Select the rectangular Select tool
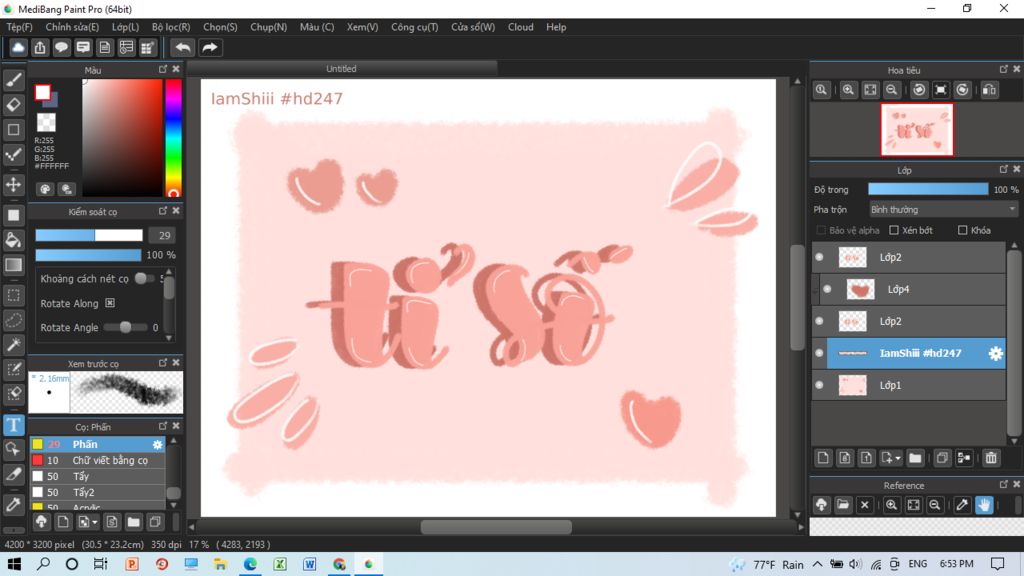 (x=14, y=295)
